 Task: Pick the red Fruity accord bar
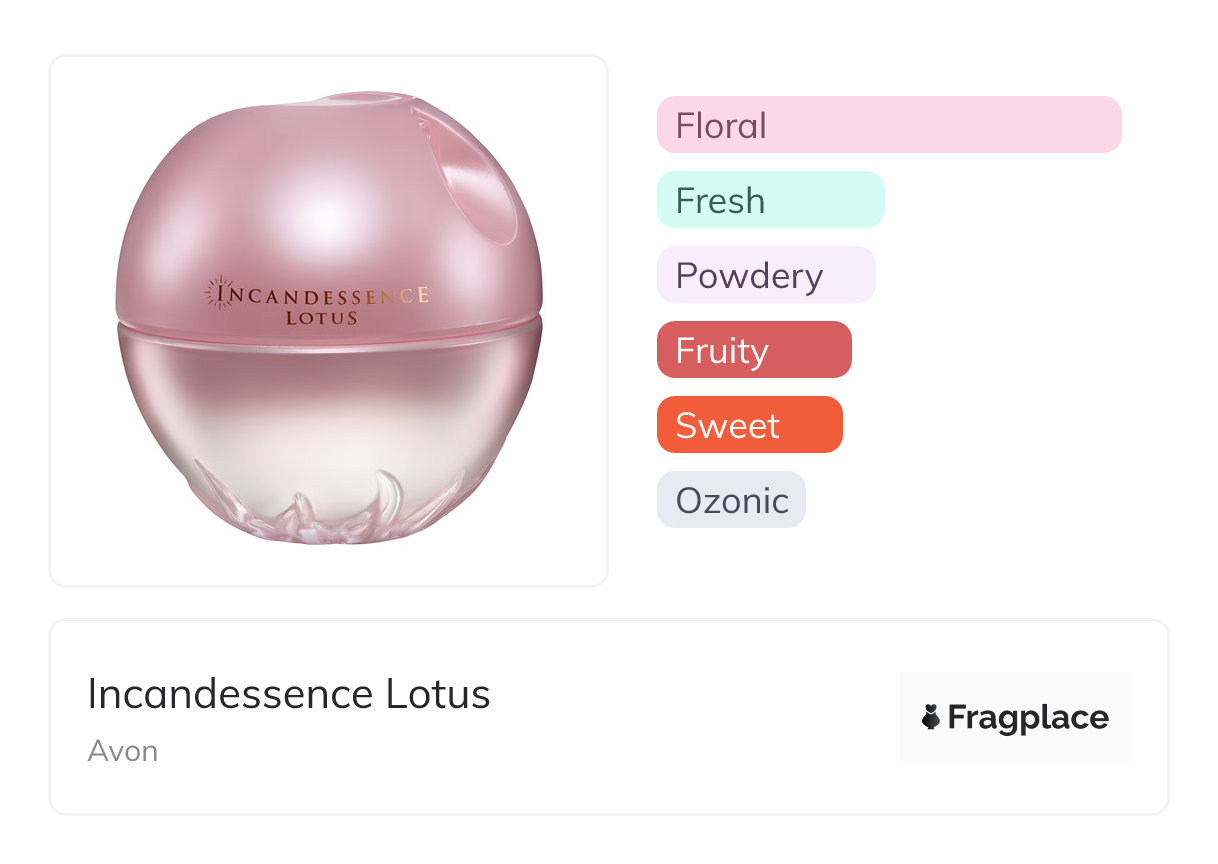(753, 350)
